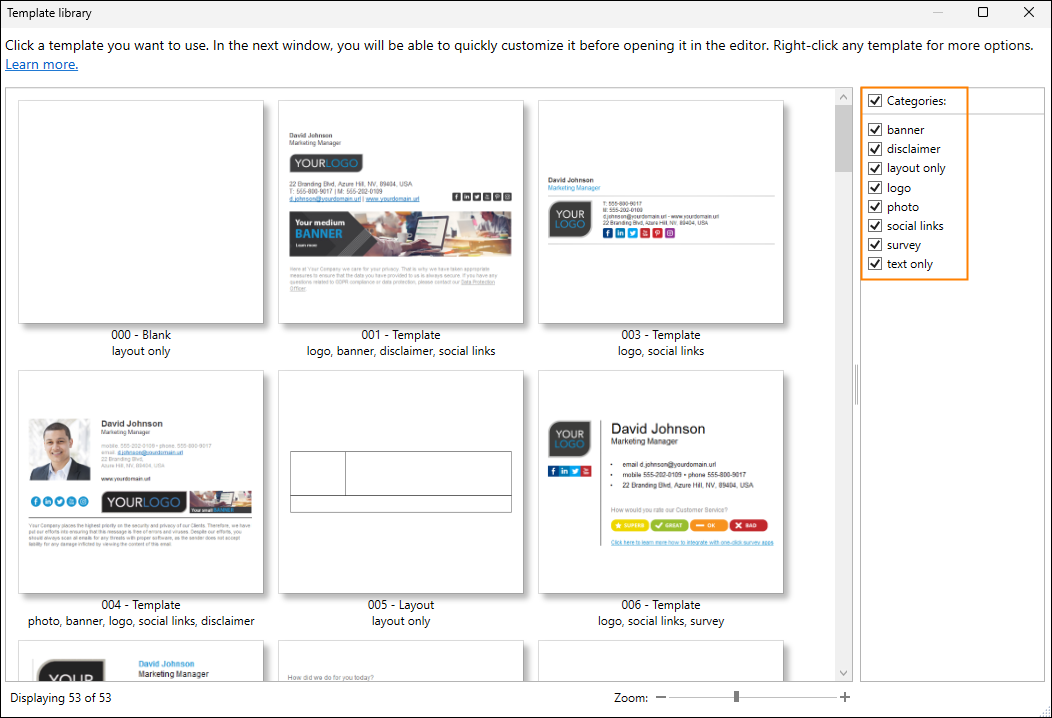Uncheck the social links category
1052x718 pixels.
[x=875, y=226]
